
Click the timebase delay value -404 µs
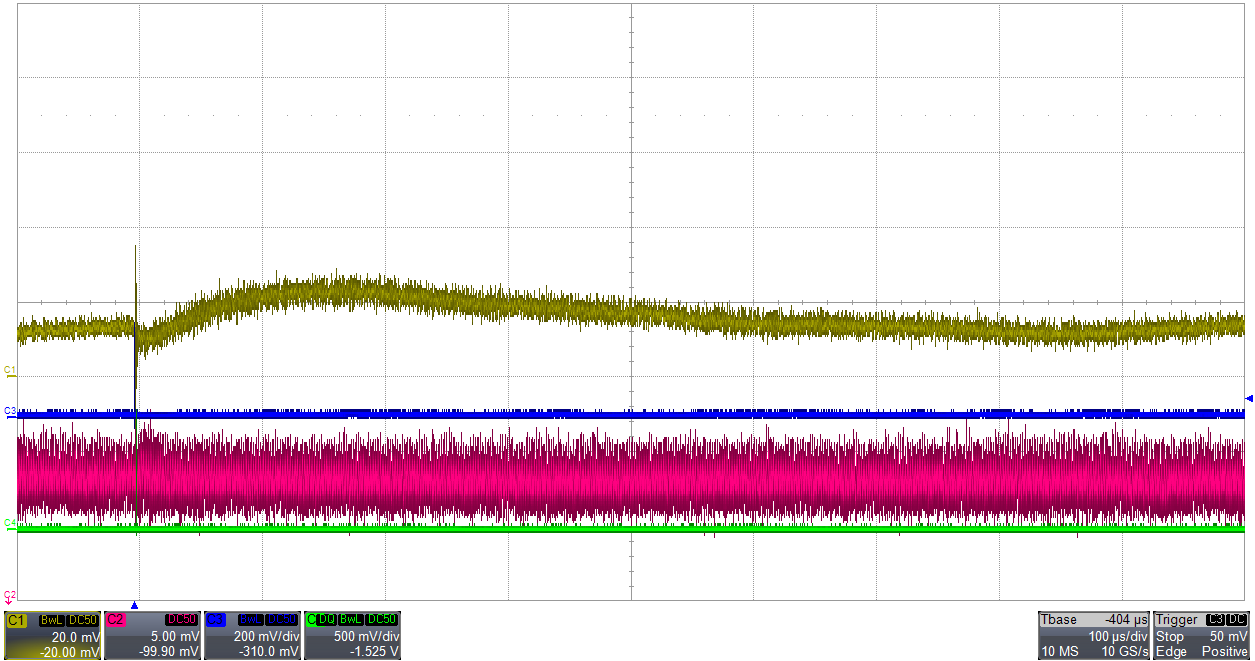(x=1126, y=619)
